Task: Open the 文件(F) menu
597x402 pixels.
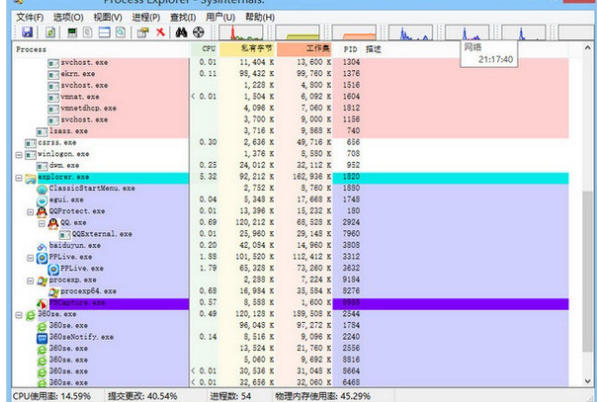Action: 30,17
